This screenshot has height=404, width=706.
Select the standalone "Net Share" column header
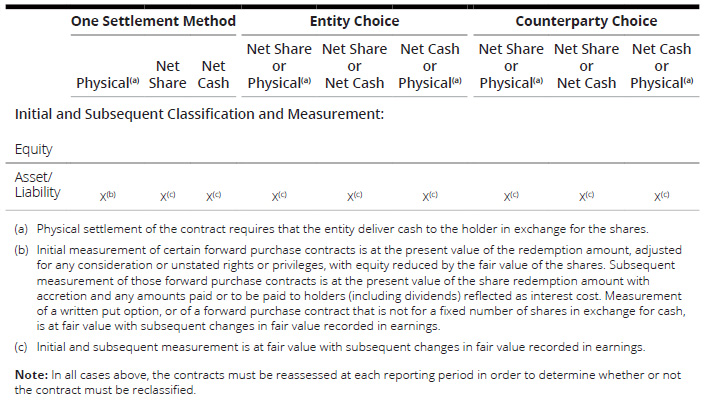coord(167,74)
